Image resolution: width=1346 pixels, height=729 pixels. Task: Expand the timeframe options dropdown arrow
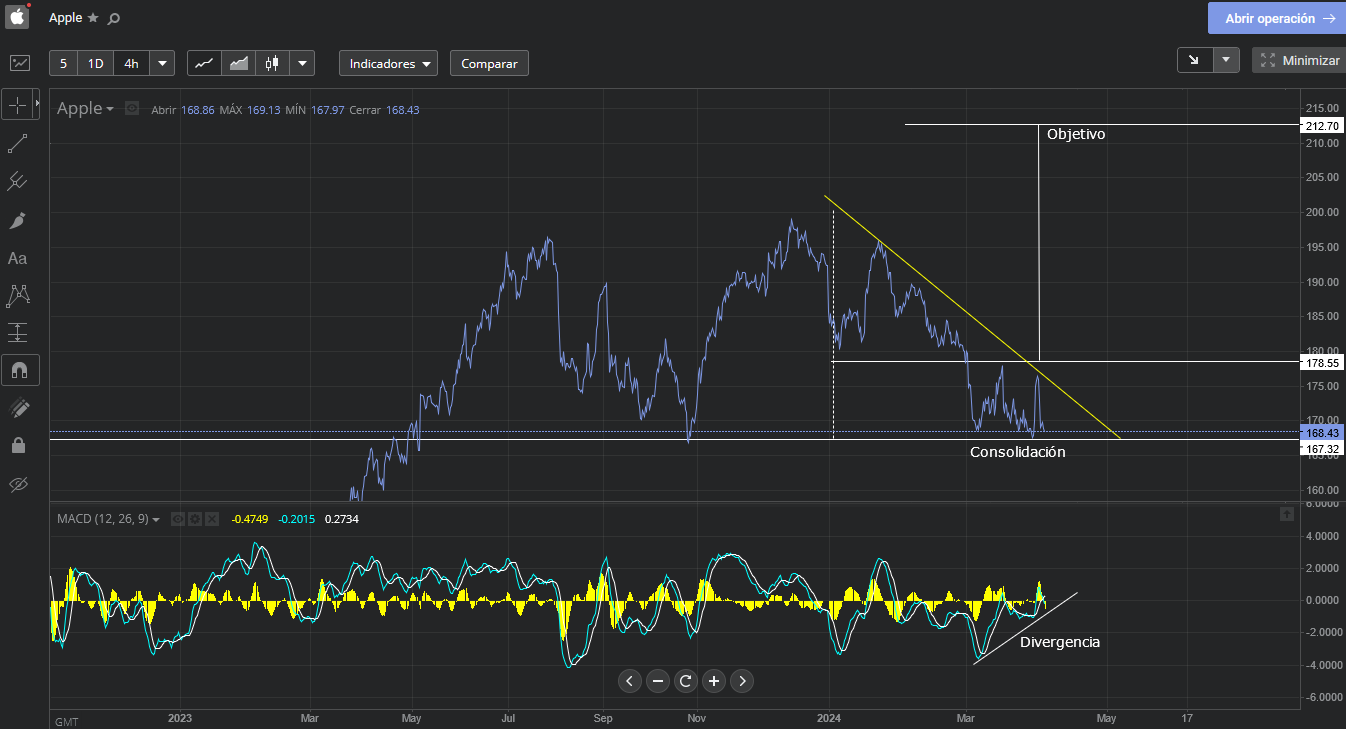162,63
